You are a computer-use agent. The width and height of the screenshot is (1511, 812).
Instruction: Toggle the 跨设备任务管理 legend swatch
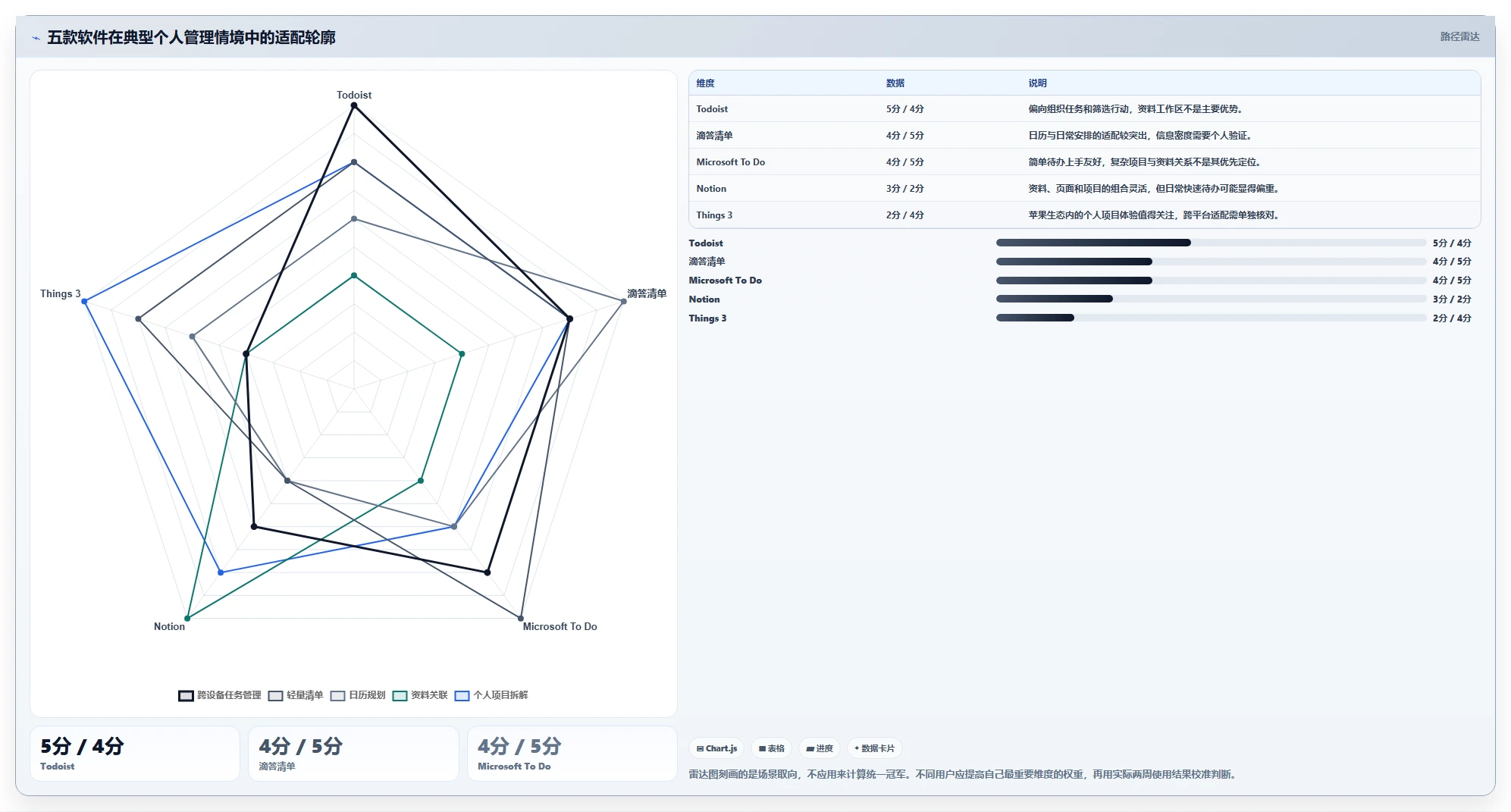[186, 695]
